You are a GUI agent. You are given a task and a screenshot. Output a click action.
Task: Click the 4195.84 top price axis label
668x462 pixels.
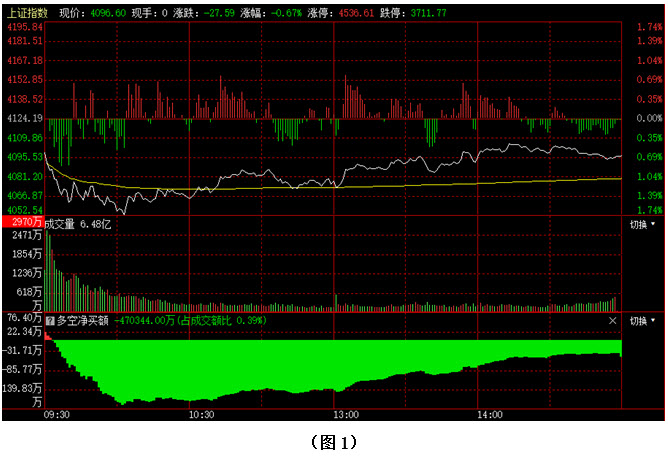(25, 27)
